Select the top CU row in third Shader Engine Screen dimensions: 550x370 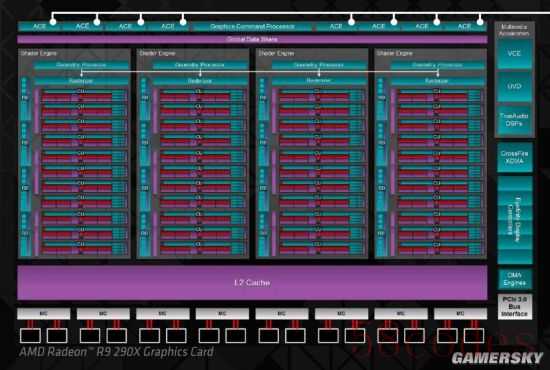(x=321, y=95)
